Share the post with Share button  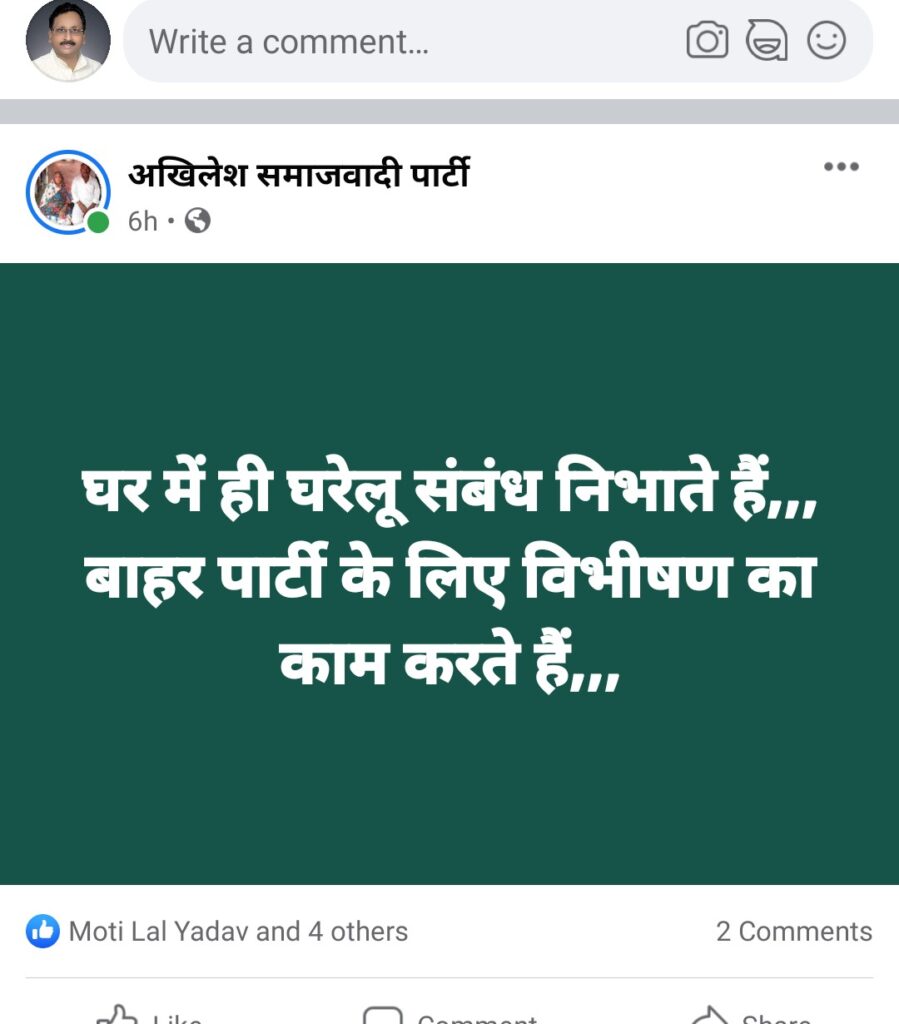tap(751, 1016)
